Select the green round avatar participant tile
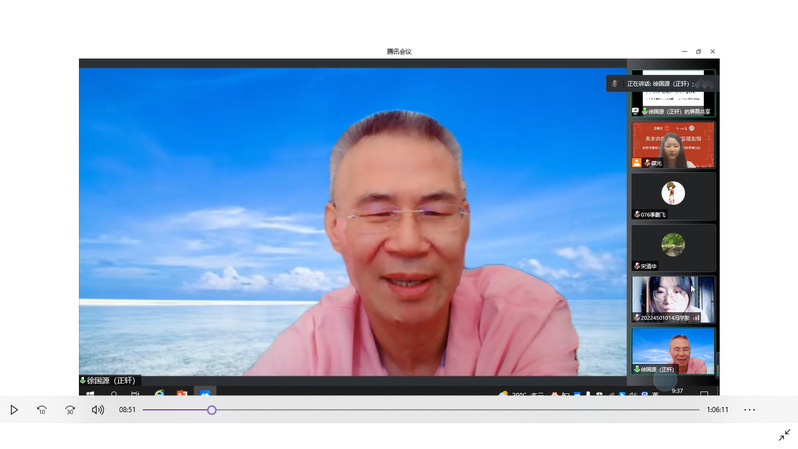The width and height of the screenshot is (798, 449). point(673,248)
